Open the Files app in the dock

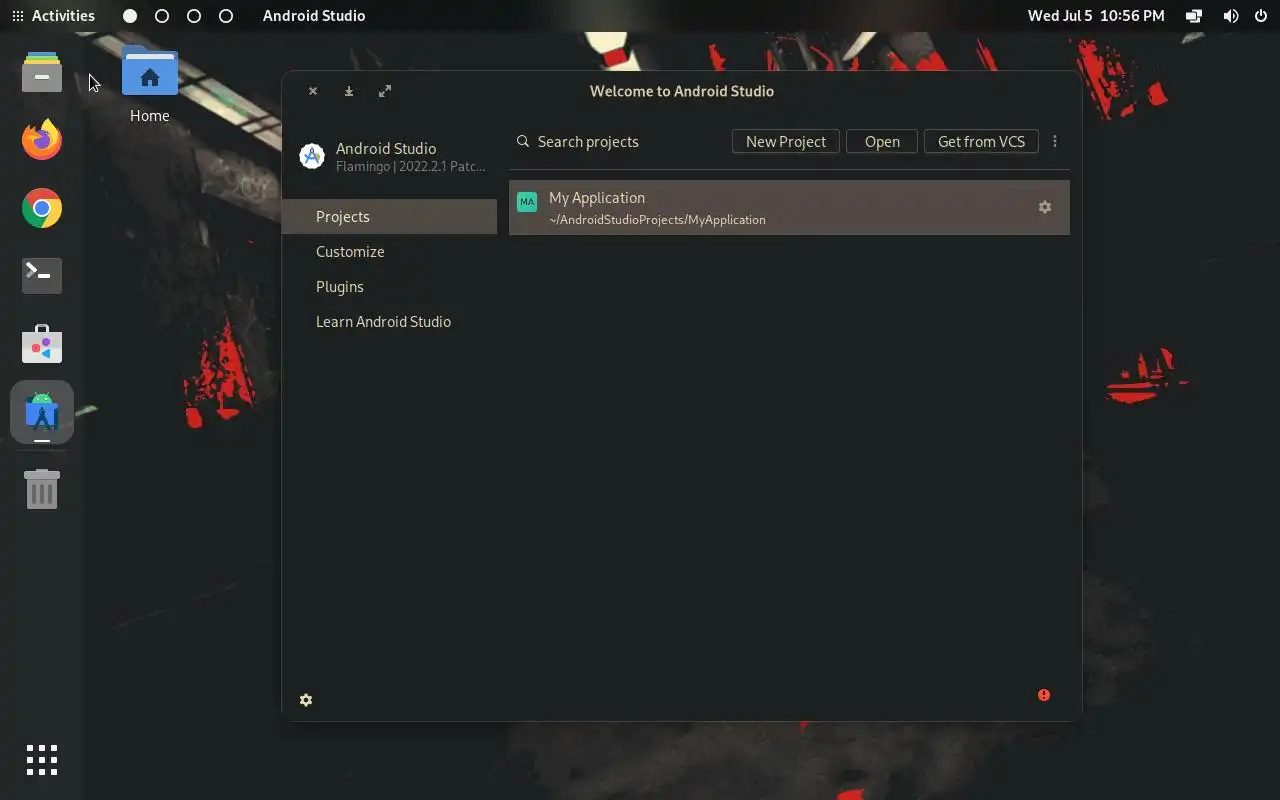point(42,71)
